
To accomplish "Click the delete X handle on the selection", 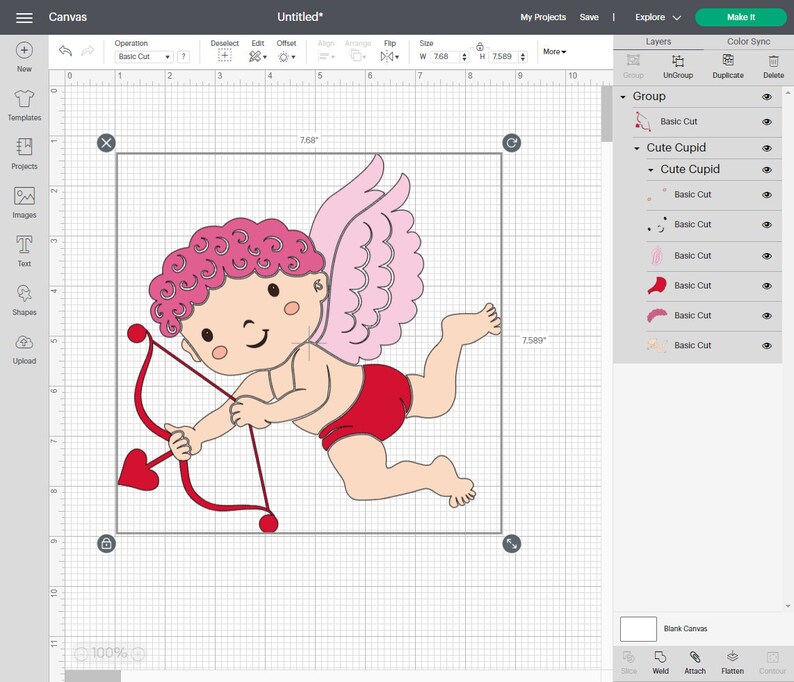I will [106, 143].
